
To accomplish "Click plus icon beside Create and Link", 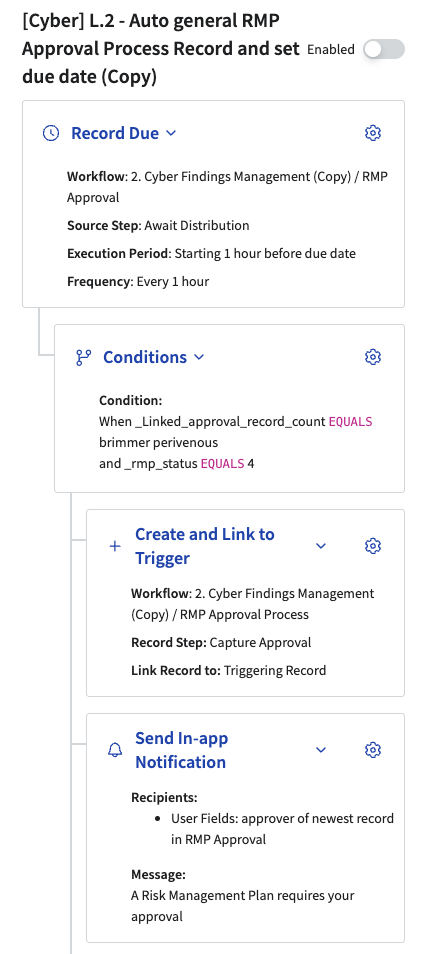I will 115,546.
